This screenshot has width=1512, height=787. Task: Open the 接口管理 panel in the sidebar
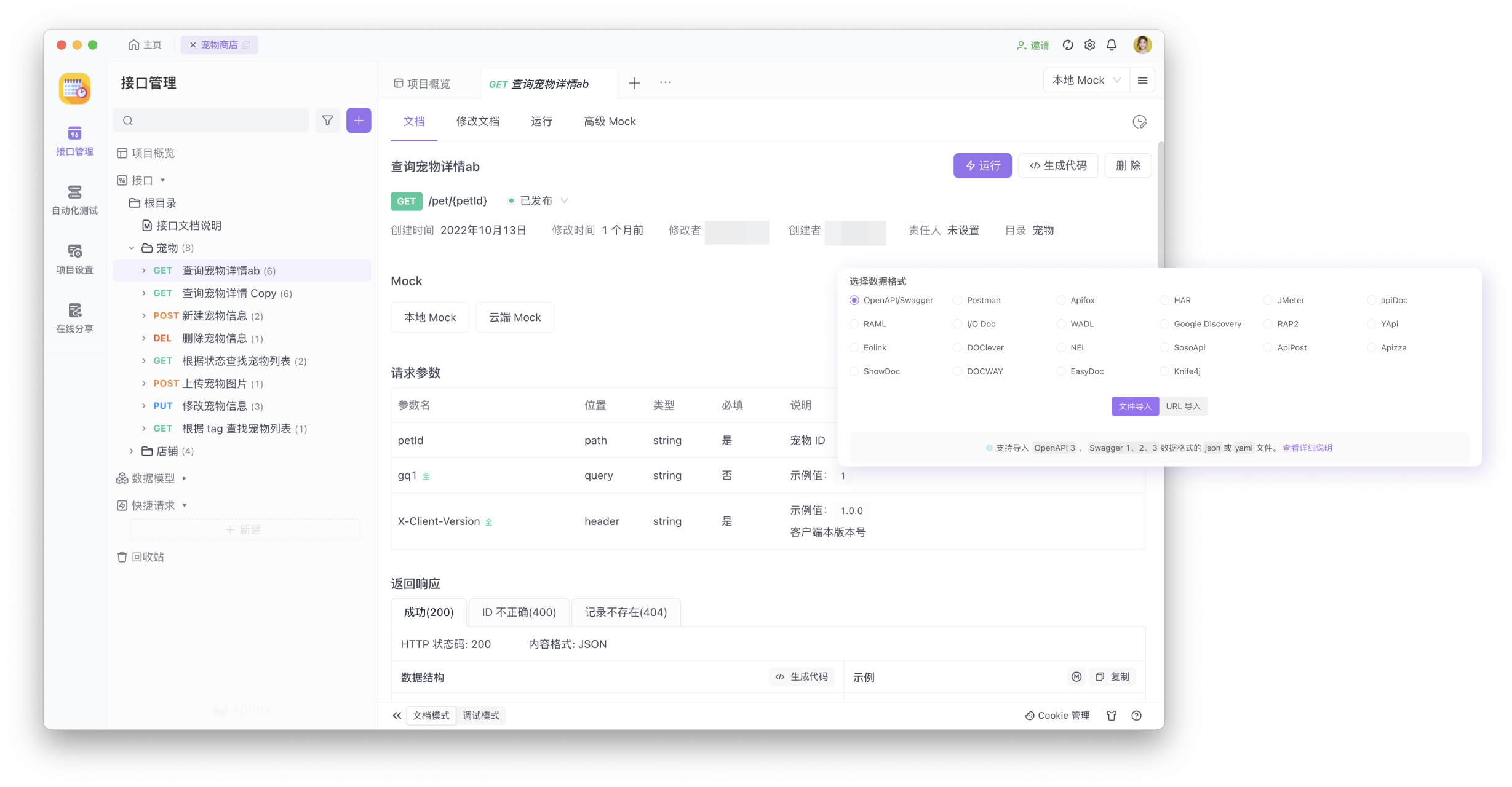click(74, 141)
